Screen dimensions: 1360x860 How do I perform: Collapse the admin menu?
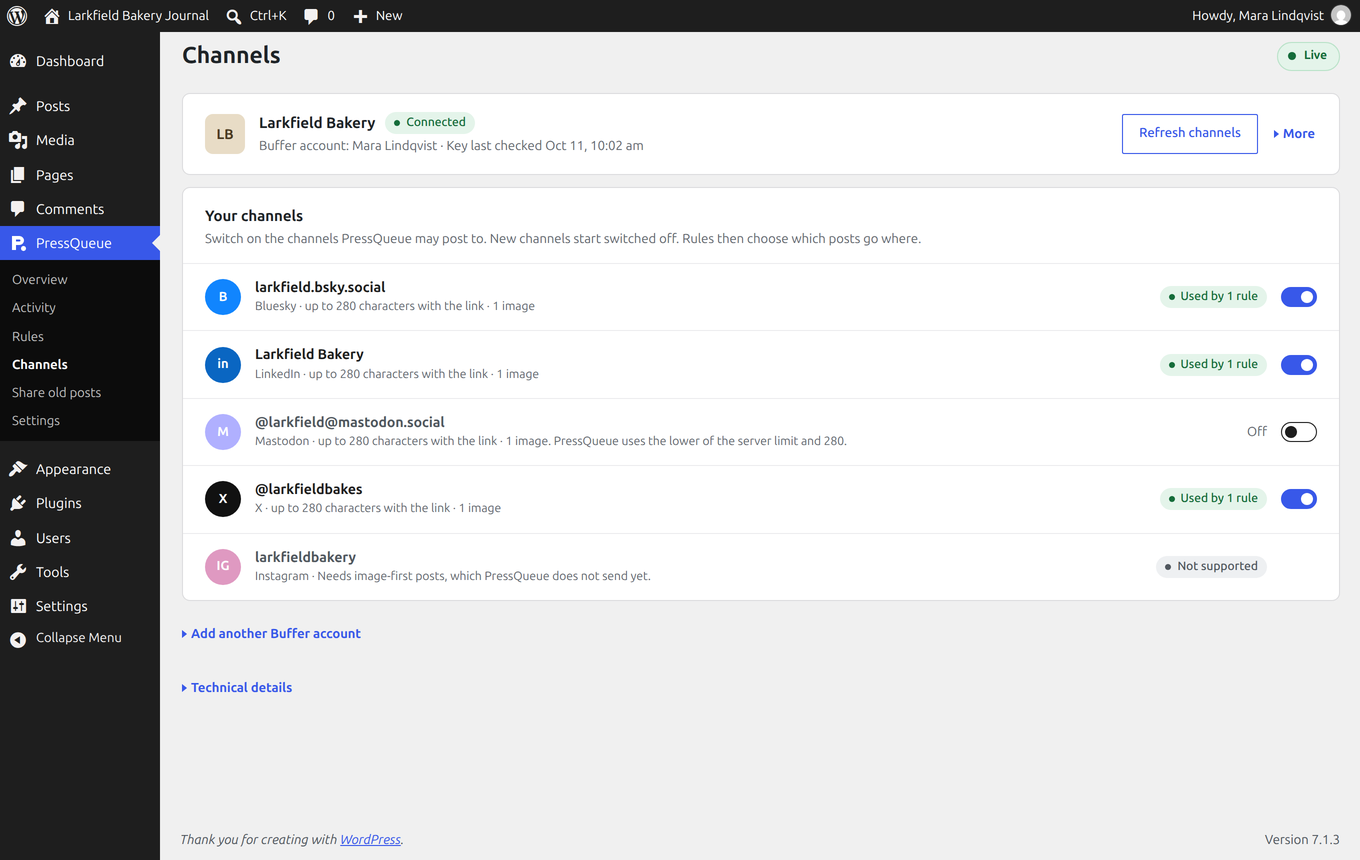coord(80,638)
